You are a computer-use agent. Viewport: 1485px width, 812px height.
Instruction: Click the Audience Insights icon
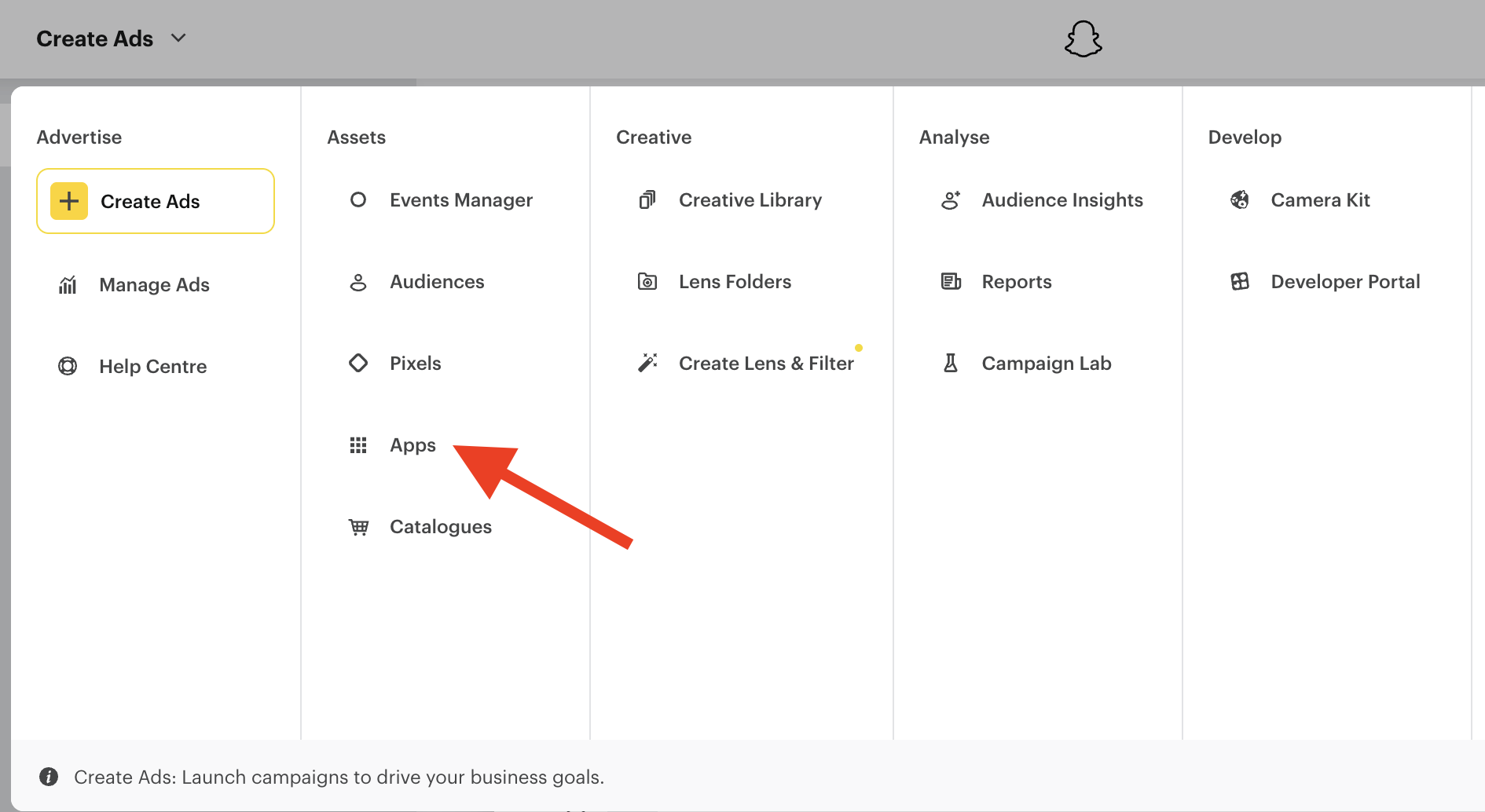(x=951, y=200)
